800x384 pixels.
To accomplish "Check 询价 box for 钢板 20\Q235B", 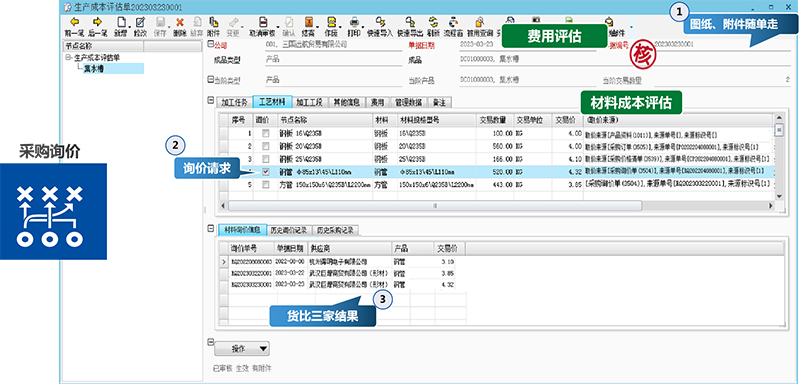I will pos(265,146).
